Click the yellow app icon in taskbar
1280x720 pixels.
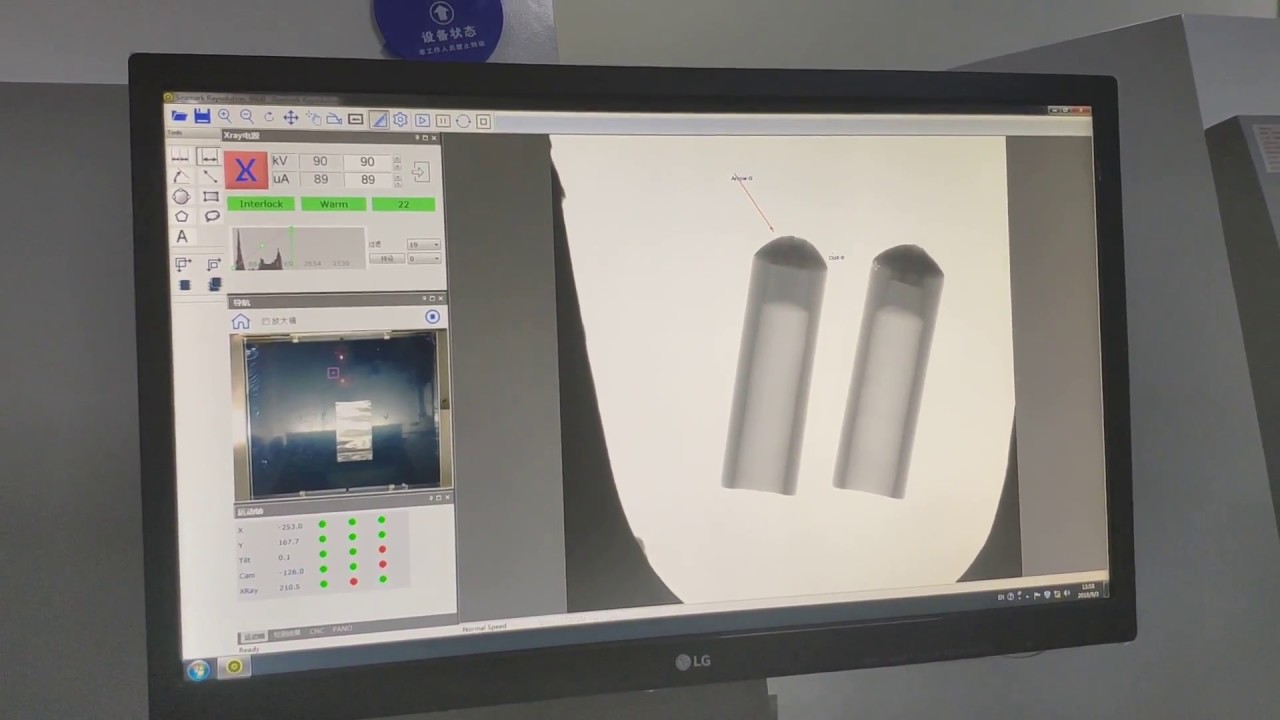click(x=234, y=667)
